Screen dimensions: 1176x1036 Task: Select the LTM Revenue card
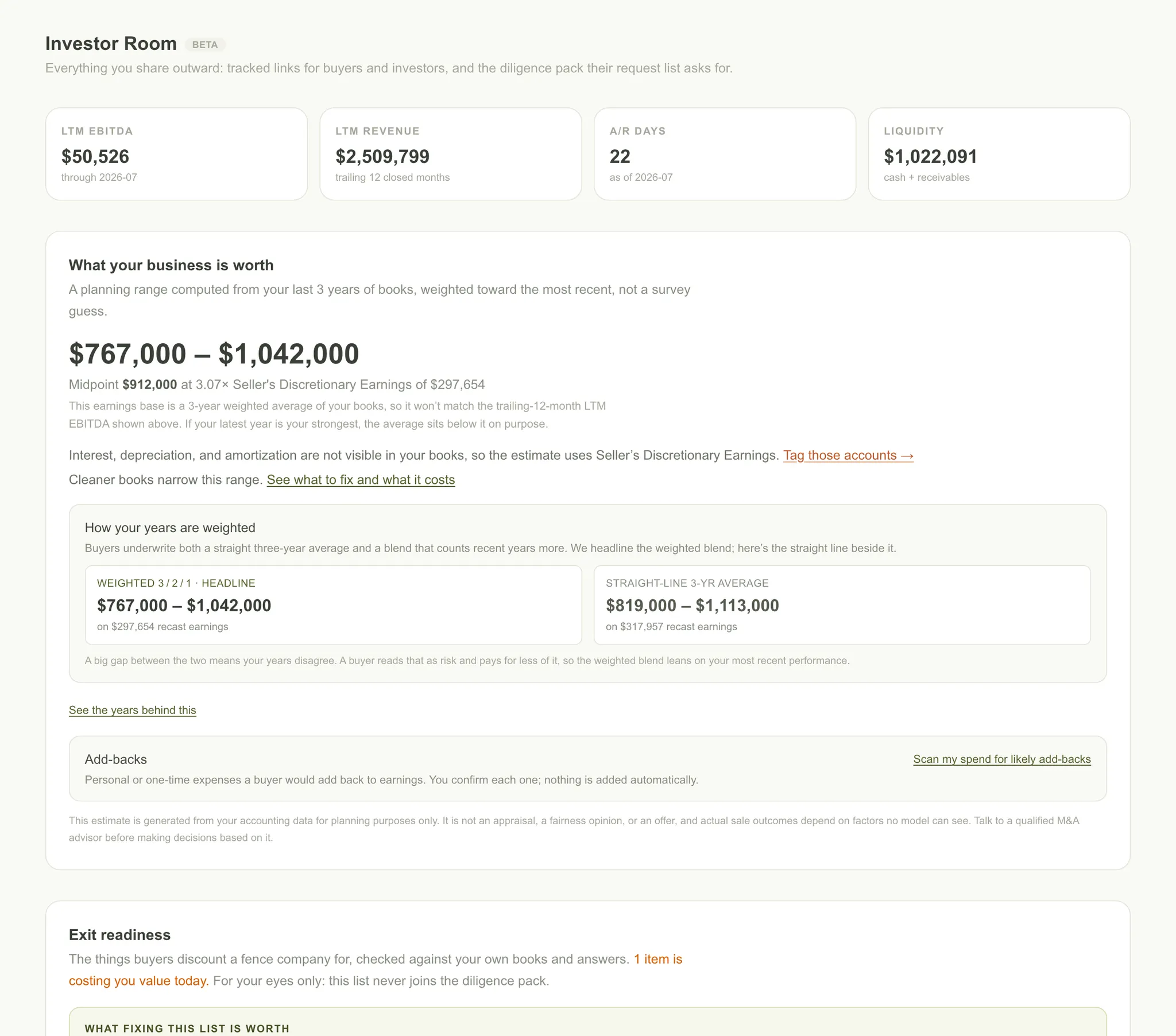(x=451, y=154)
